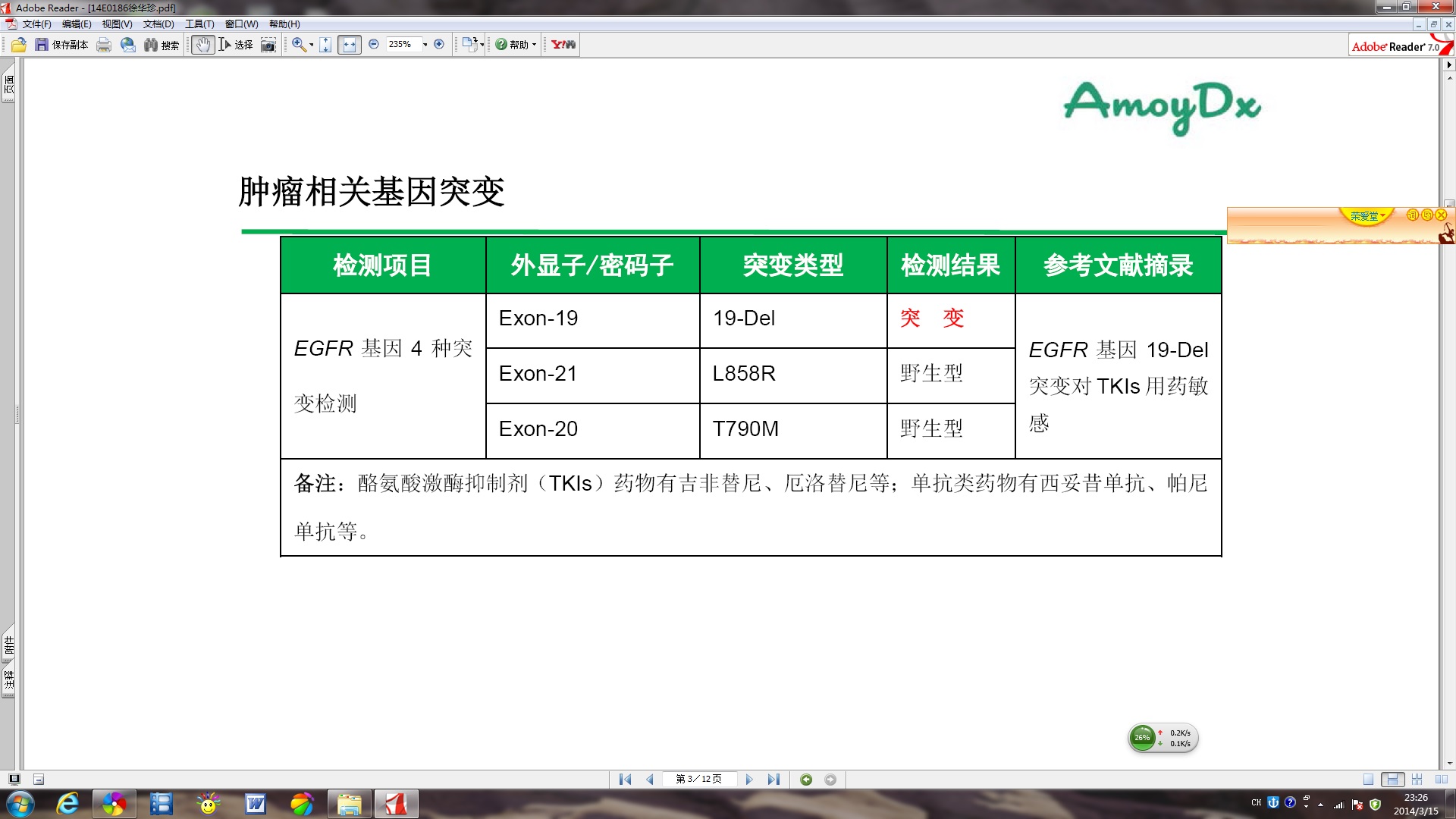
Task: Switch to Single Page layout
Action: click(x=1368, y=779)
